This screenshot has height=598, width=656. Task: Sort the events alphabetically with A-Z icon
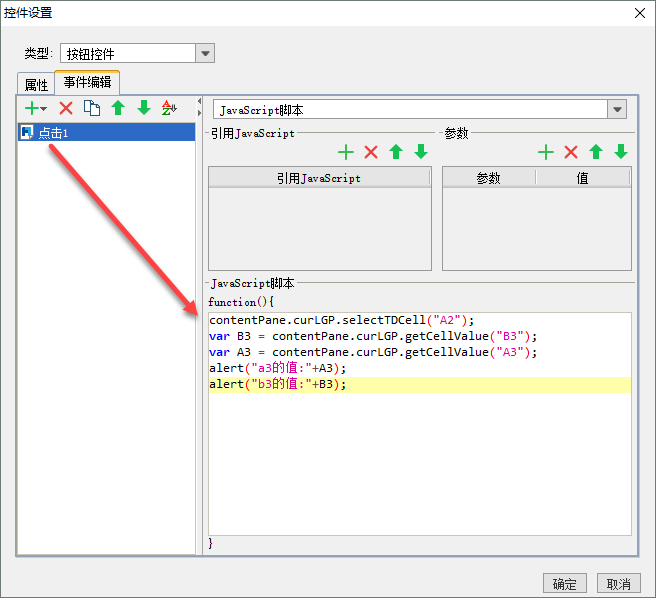[x=169, y=108]
